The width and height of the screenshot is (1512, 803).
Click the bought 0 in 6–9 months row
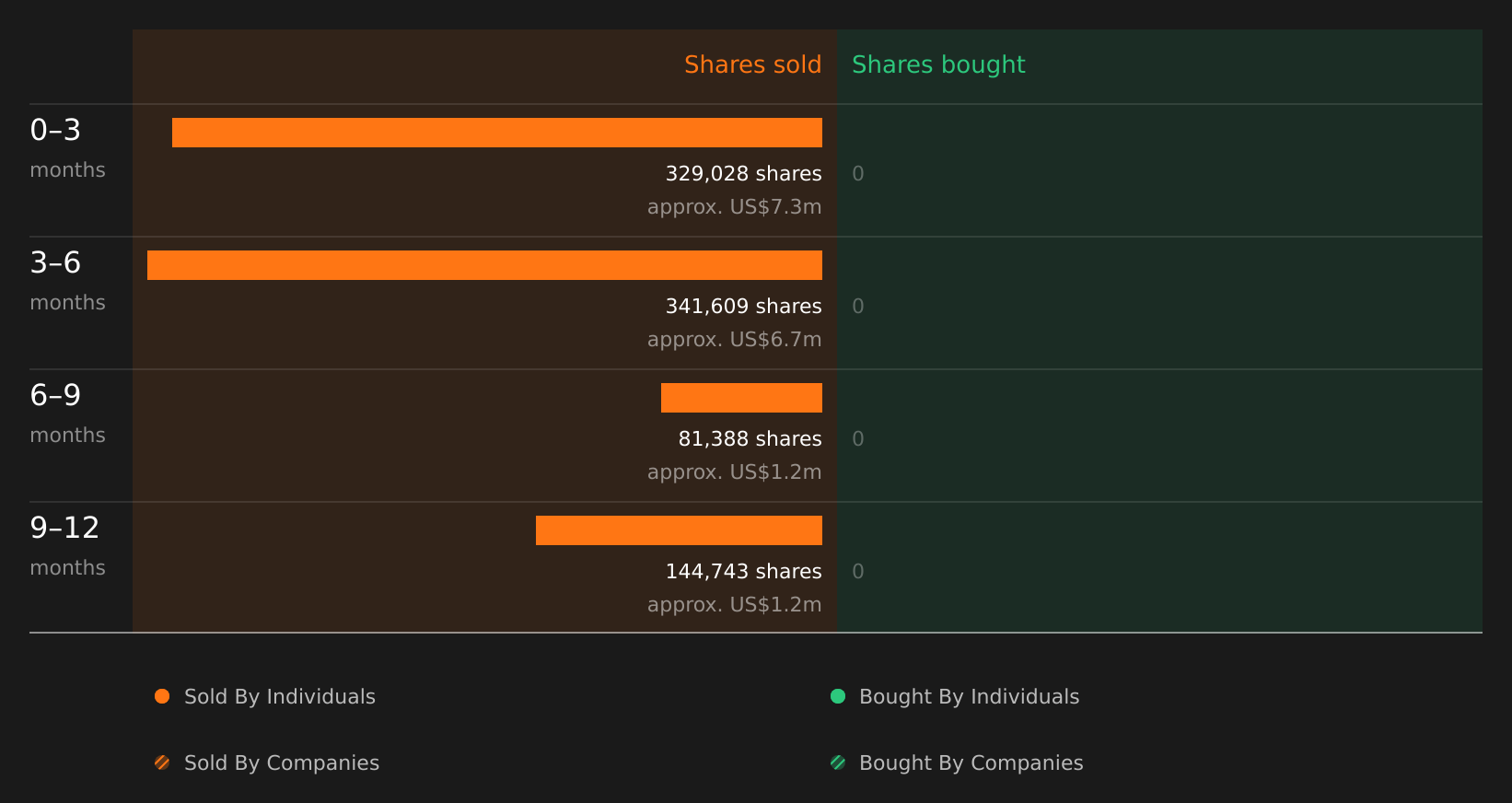click(x=858, y=439)
